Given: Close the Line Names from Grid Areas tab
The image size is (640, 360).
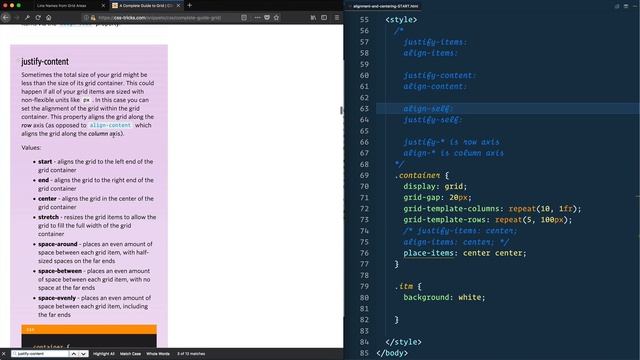Looking at the screenshot, I should 103,6.
